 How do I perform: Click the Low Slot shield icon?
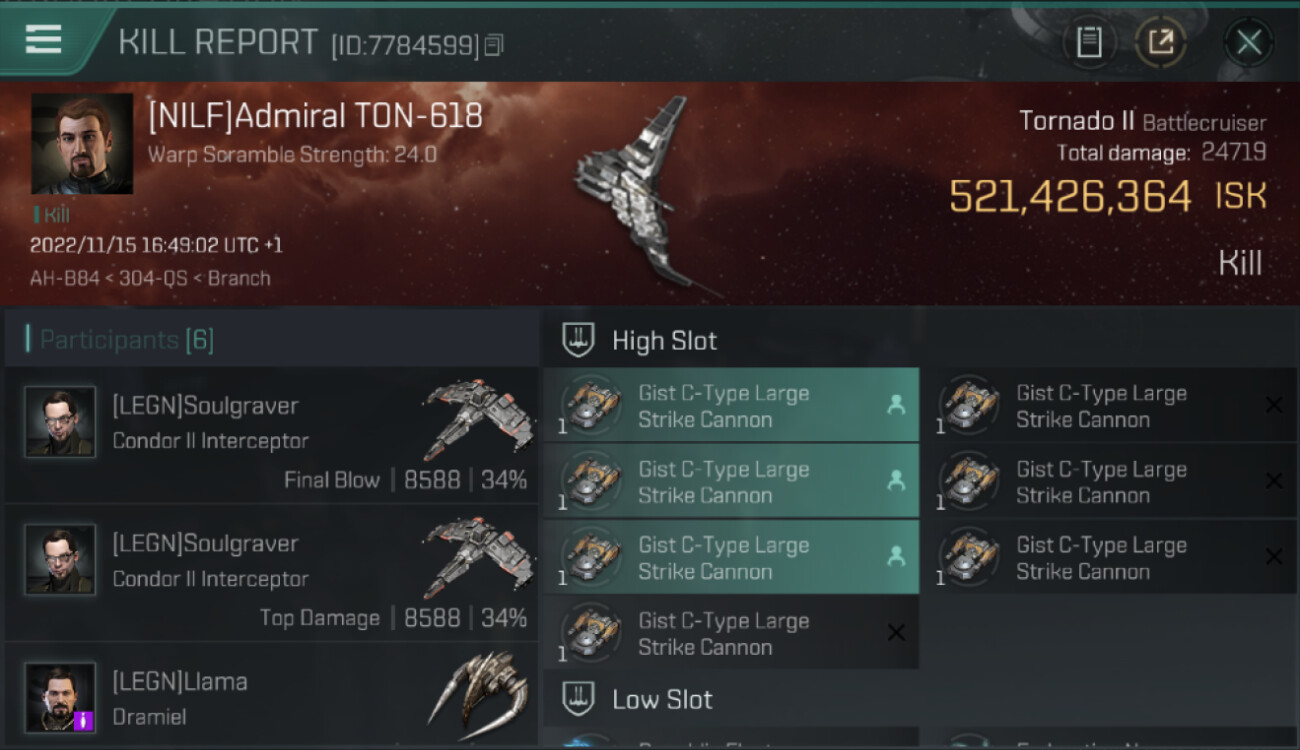[x=578, y=699]
